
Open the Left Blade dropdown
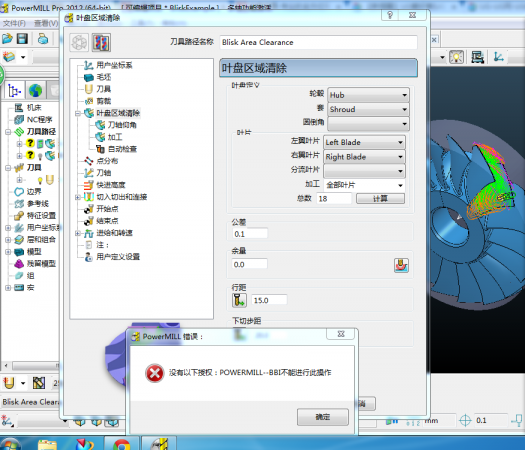[364, 142]
